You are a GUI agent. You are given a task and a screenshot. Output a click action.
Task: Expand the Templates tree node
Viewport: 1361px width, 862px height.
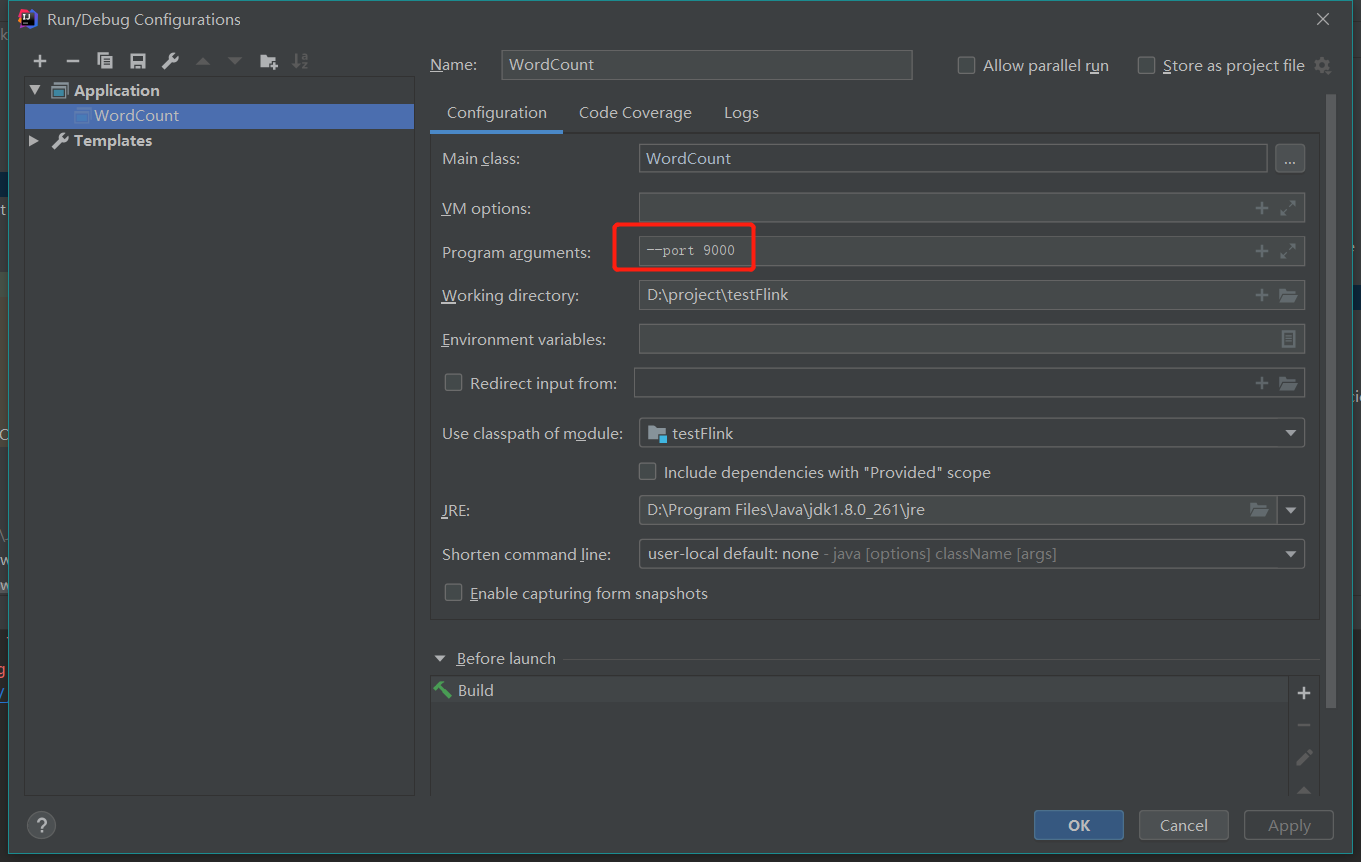click(34, 141)
